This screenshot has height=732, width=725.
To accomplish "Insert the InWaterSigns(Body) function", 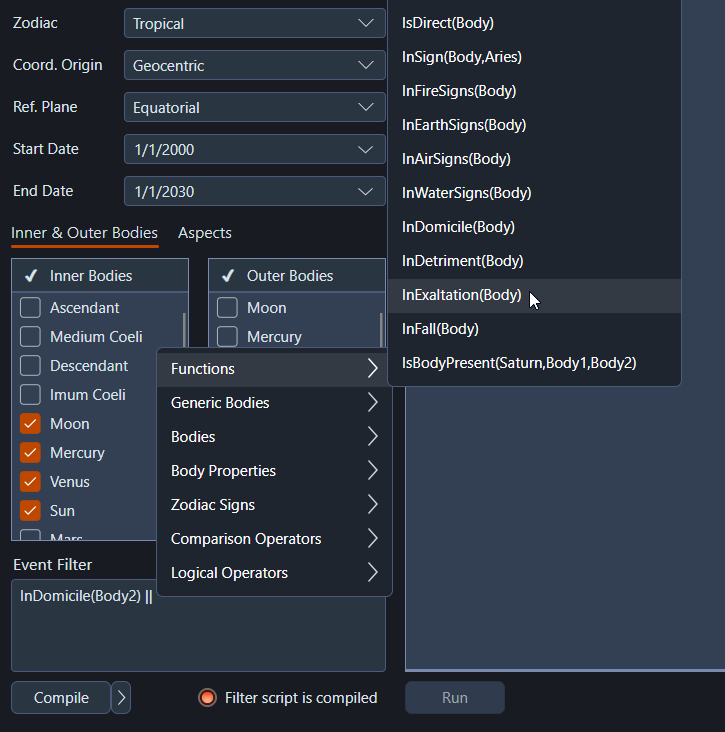I will pyautogui.click(x=535, y=193).
